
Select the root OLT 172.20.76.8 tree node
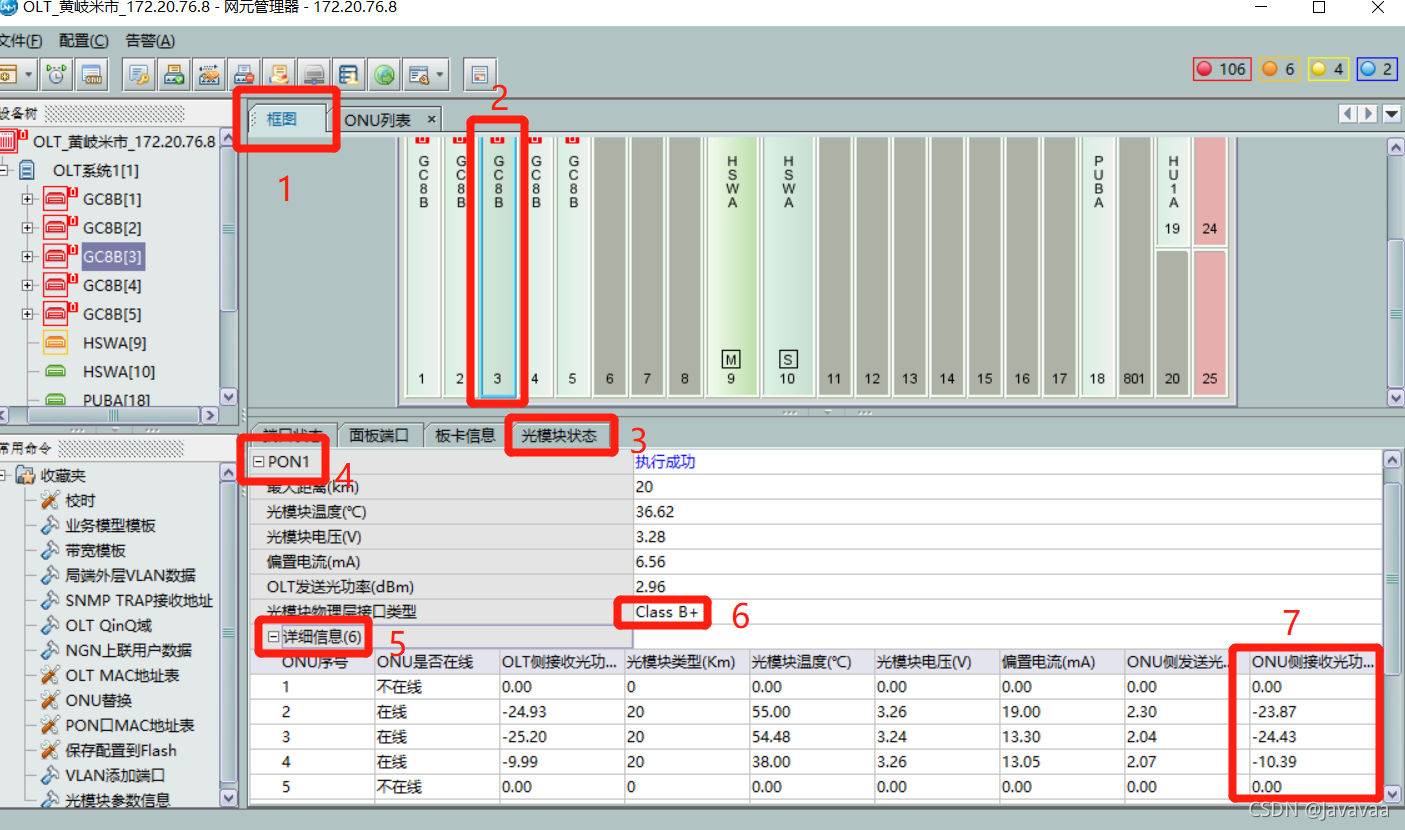point(124,142)
